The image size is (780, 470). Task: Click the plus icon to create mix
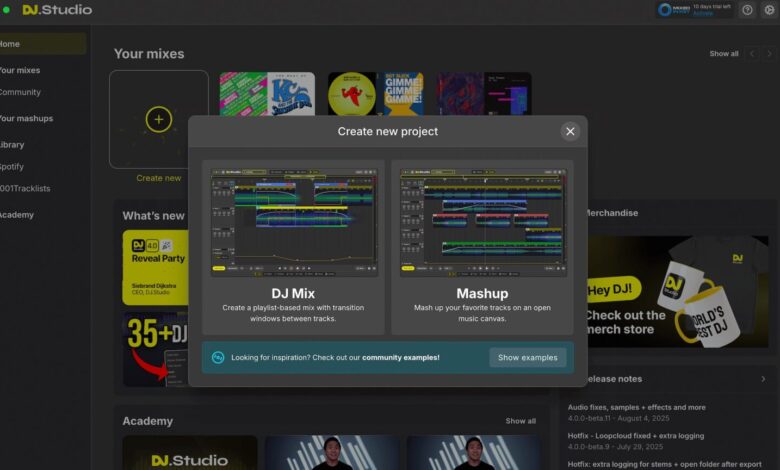[159, 119]
